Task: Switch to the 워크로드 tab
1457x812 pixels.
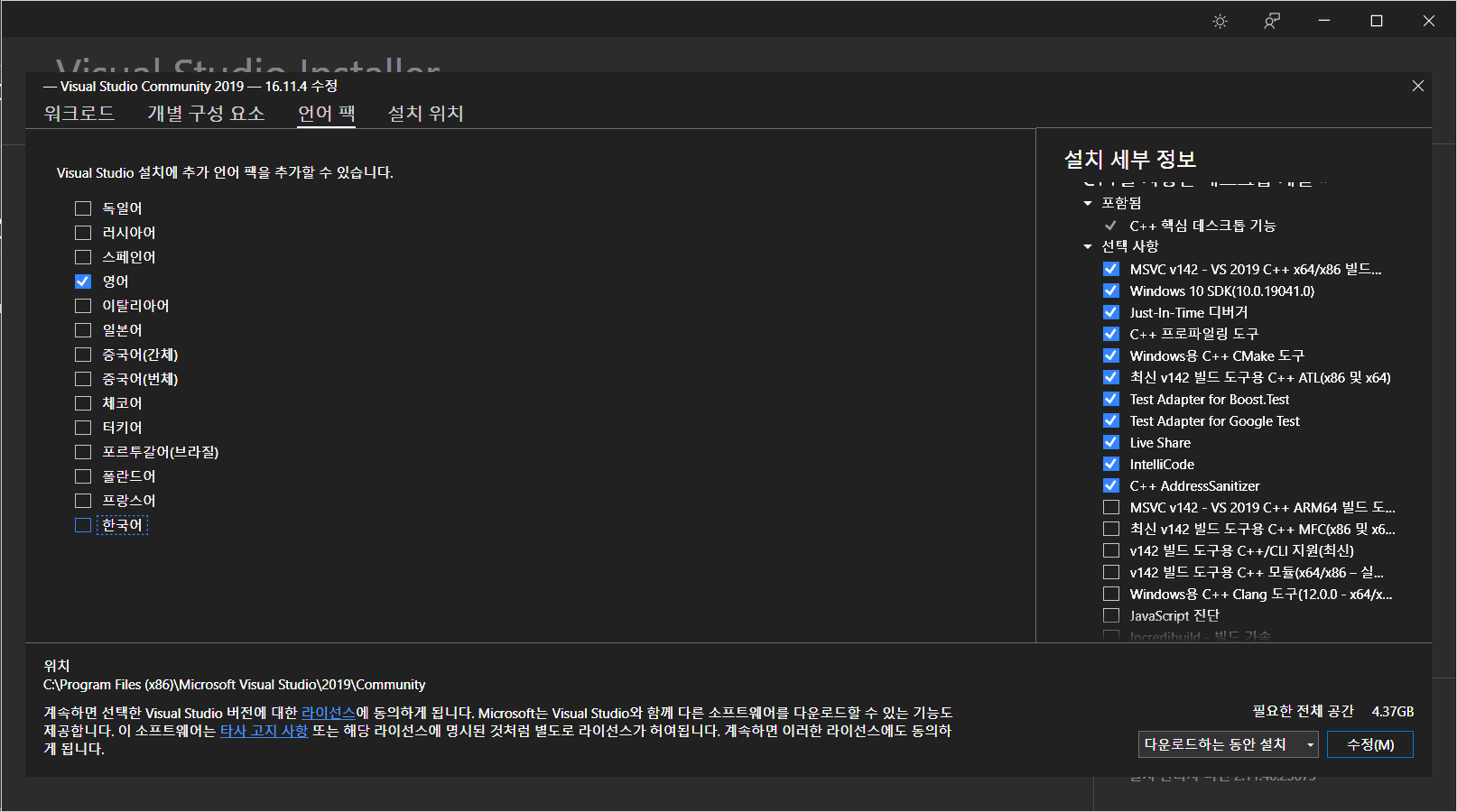Action: point(79,113)
